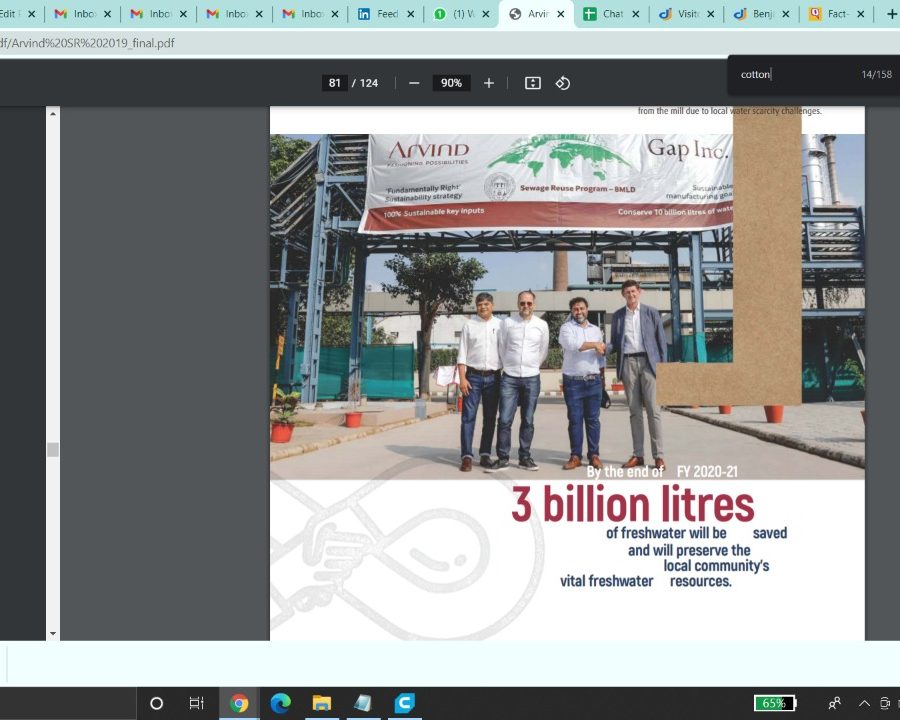
Task: Open Cortana search circle on taskbar
Action: pos(156,703)
